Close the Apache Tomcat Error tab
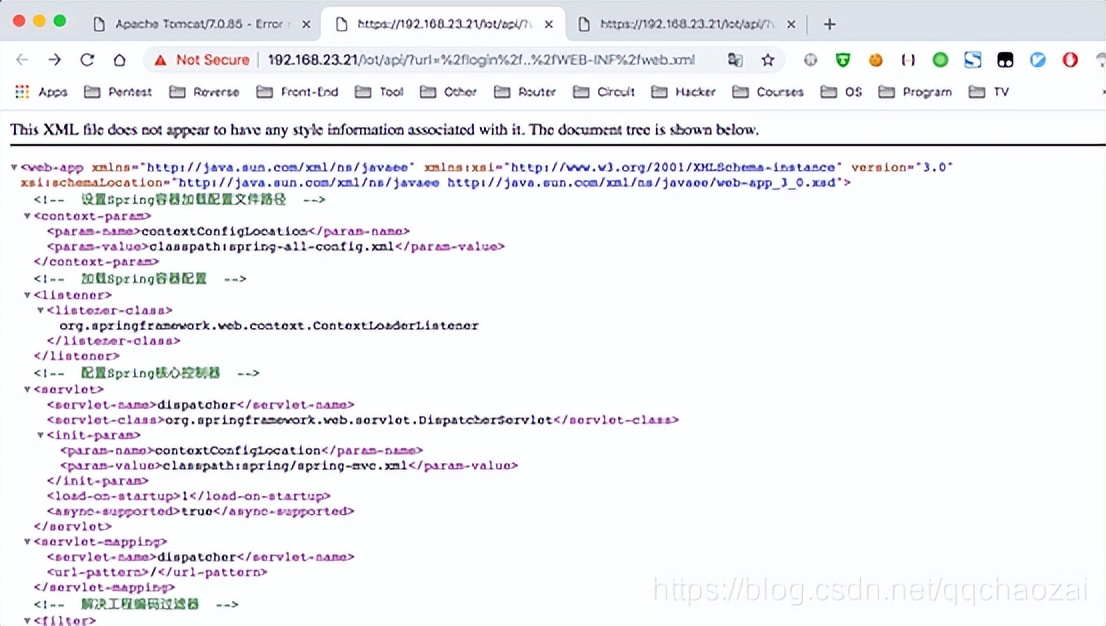The height and width of the screenshot is (626, 1106). point(306,24)
